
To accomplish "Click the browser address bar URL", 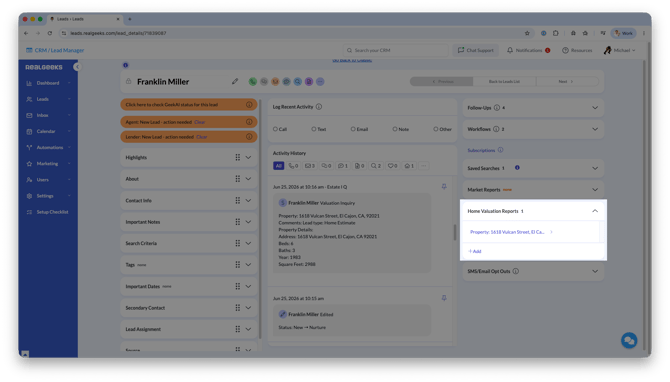I will 118,33.
